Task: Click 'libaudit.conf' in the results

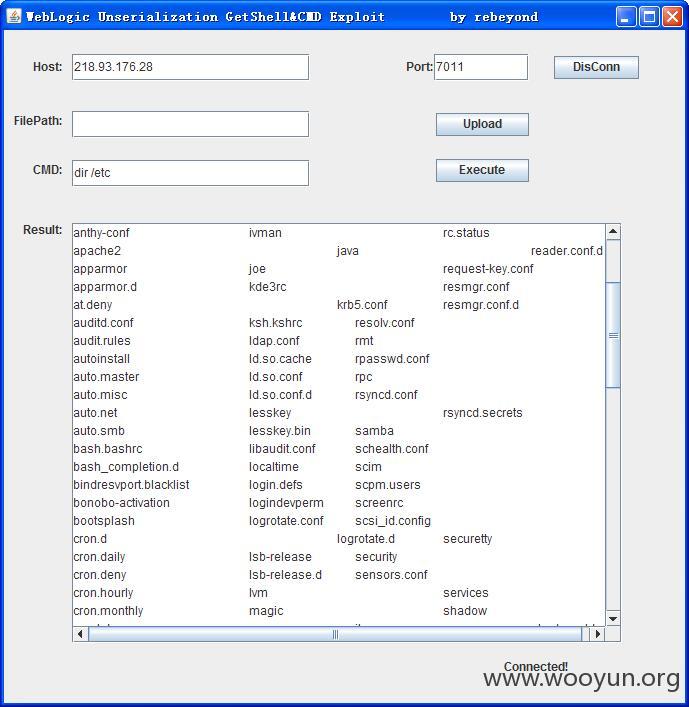Action: click(282, 449)
